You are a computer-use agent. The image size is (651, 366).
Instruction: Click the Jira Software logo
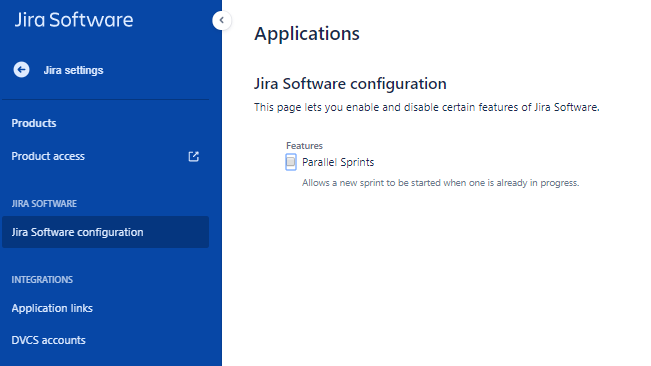(x=74, y=20)
